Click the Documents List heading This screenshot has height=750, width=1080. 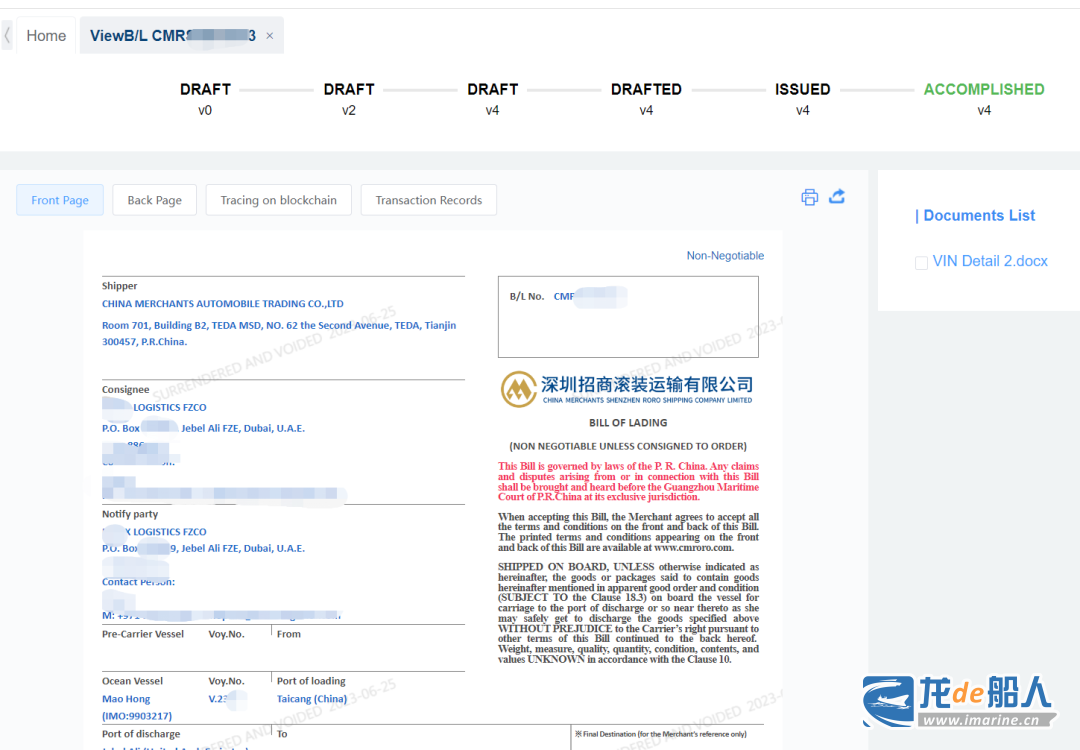(x=978, y=216)
